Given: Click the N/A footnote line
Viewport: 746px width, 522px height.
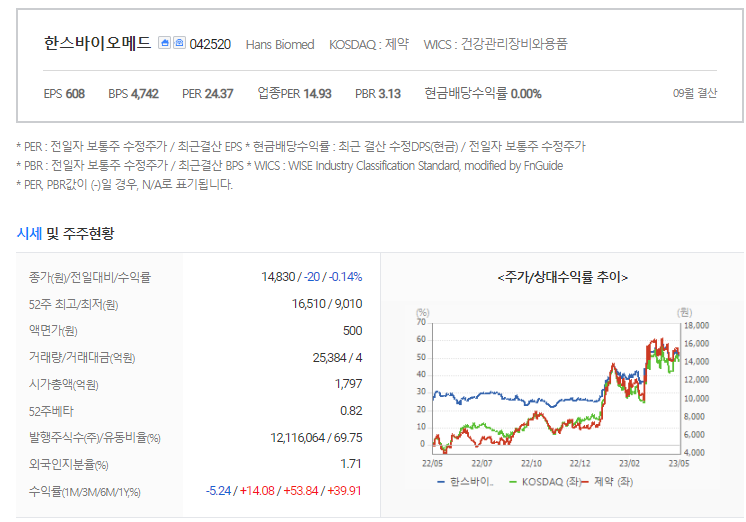Looking at the screenshot, I should [125, 185].
